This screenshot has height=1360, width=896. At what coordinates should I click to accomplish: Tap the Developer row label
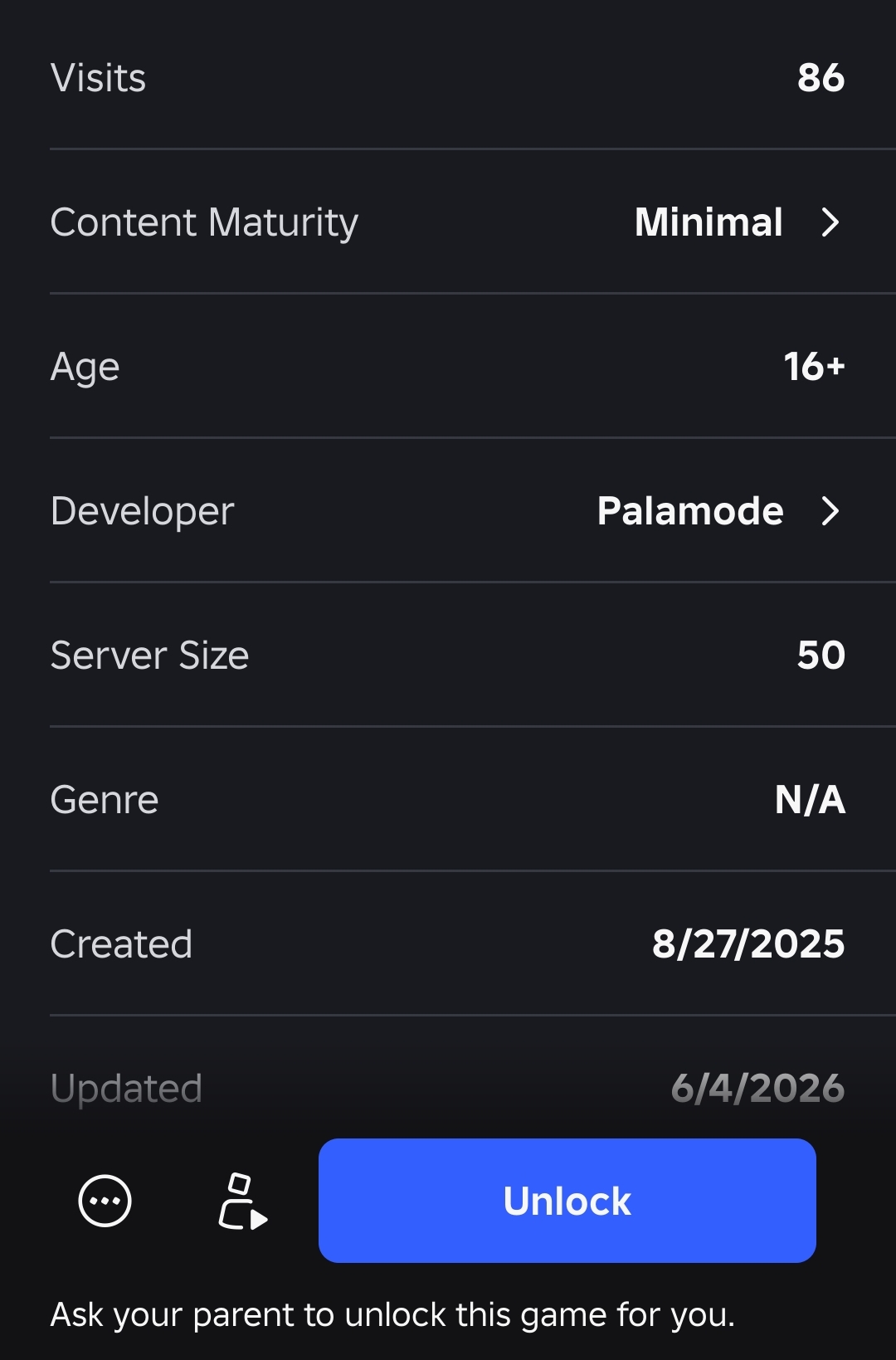(143, 512)
